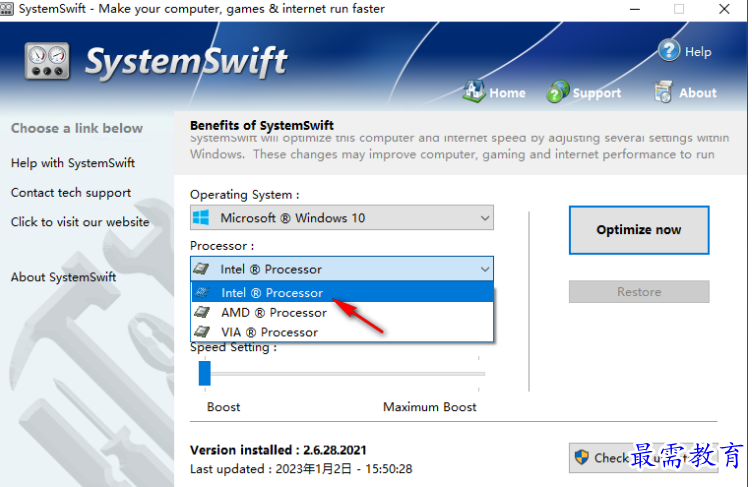This screenshot has width=752, height=487.
Task: Click the Speed Setting slider thumb
Action: point(205,373)
